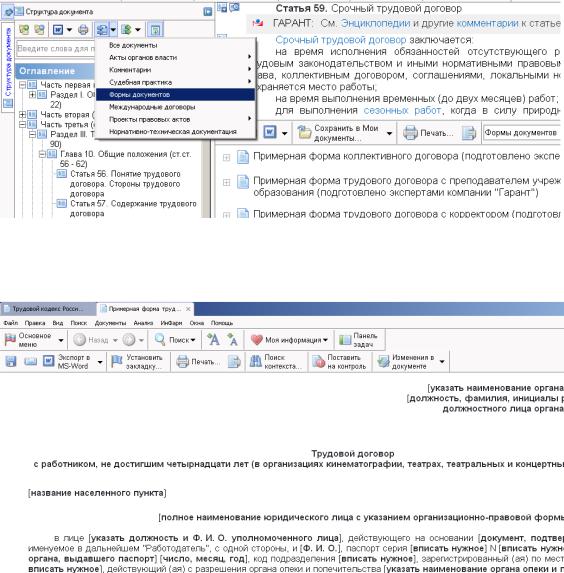Open the Документы menu
Viewport: 564px width, 573px height.
110,323
